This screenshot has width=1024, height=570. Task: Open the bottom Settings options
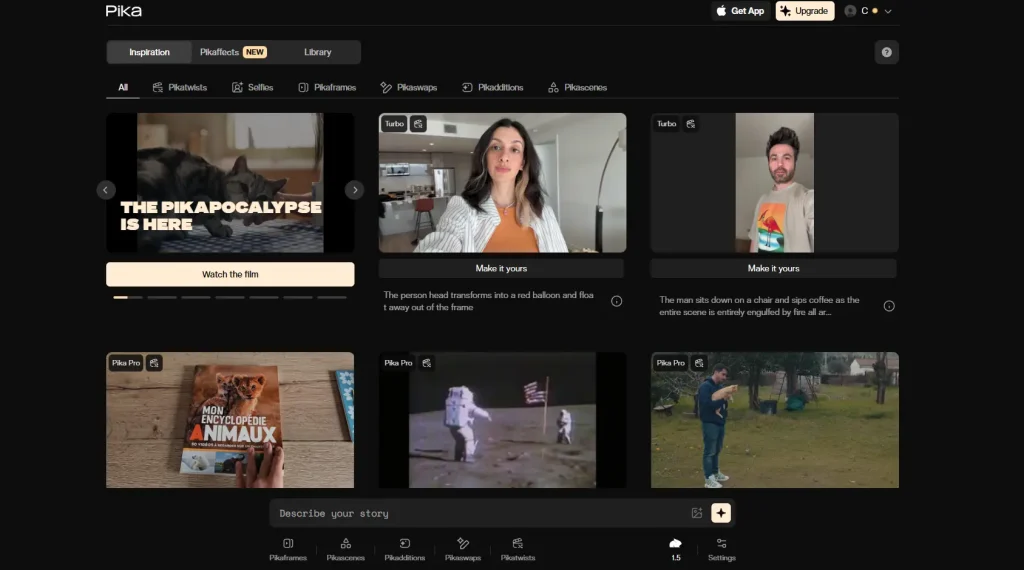pos(721,549)
